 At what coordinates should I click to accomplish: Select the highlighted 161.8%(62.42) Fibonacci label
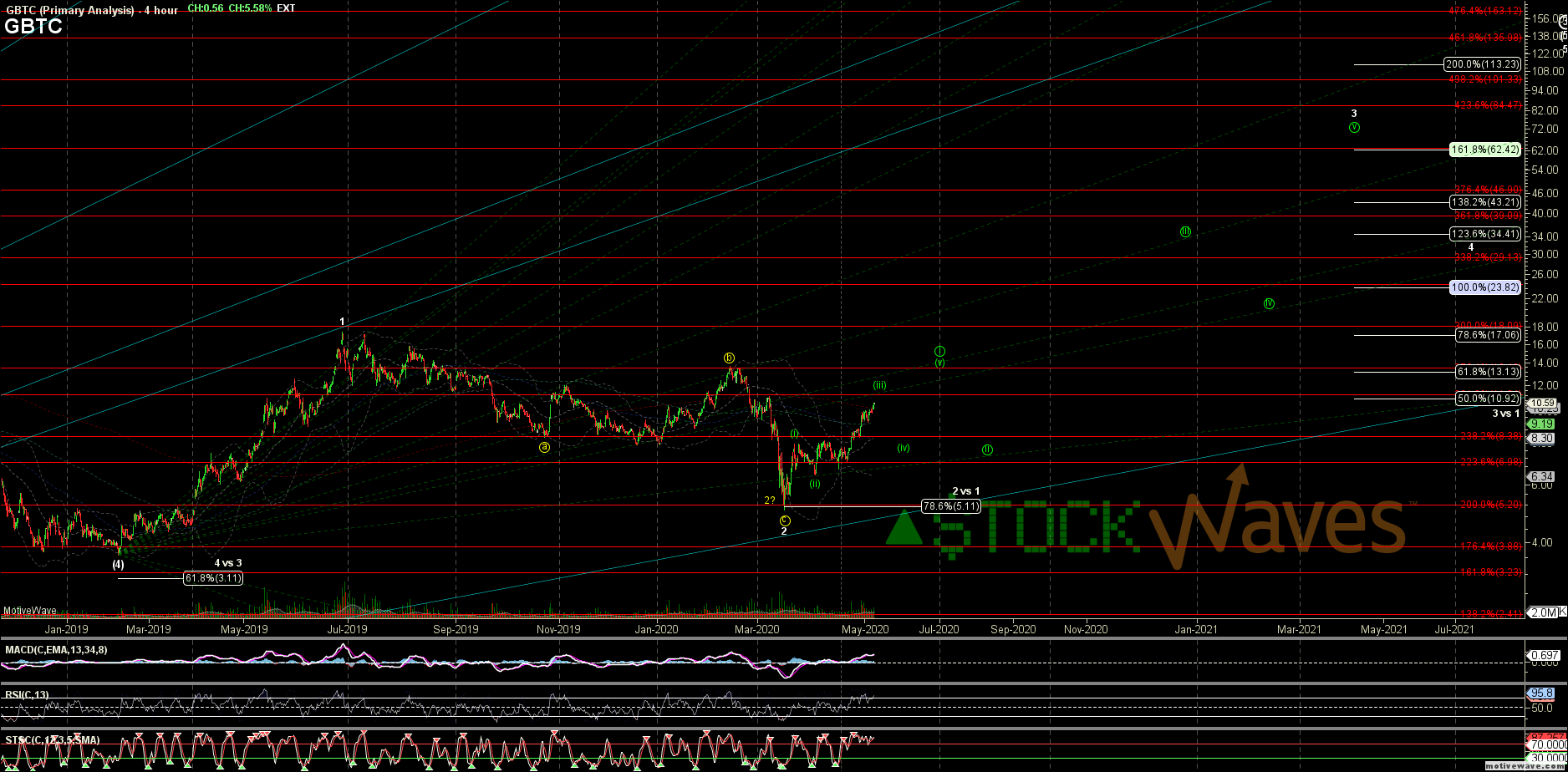[x=1486, y=150]
